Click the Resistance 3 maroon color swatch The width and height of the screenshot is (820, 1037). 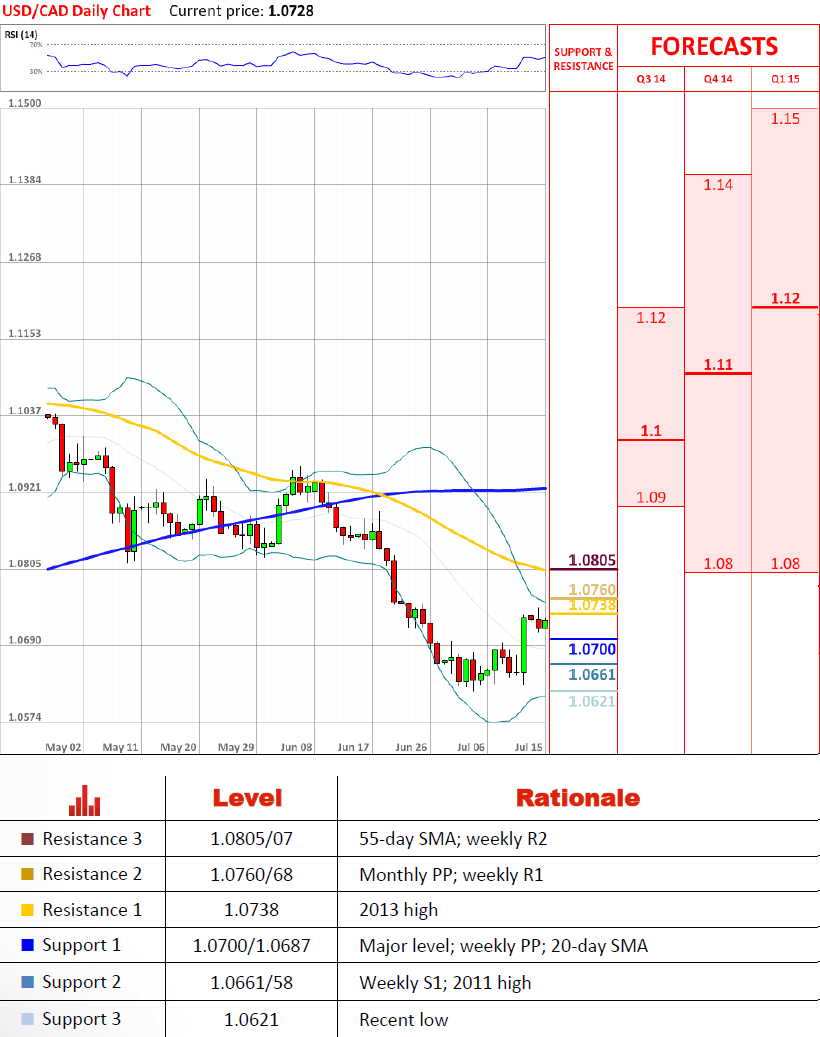tap(27, 839)
